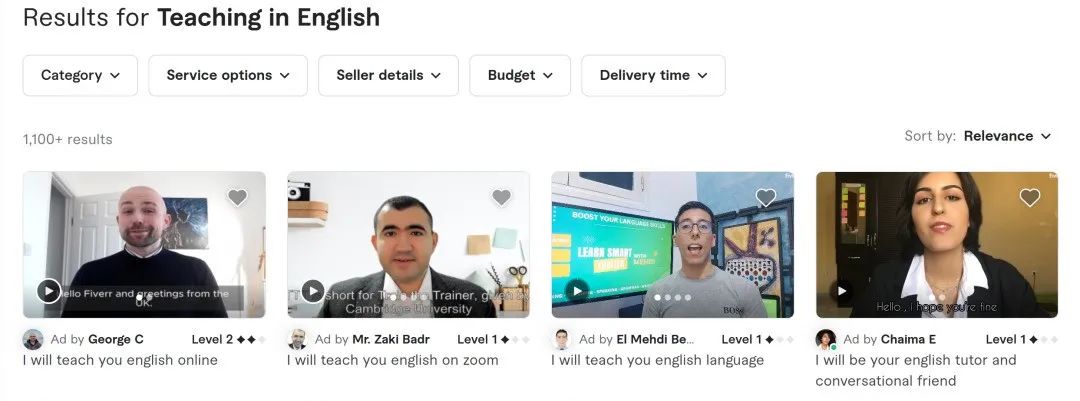Open Chaima E's profile avatar

825,340
